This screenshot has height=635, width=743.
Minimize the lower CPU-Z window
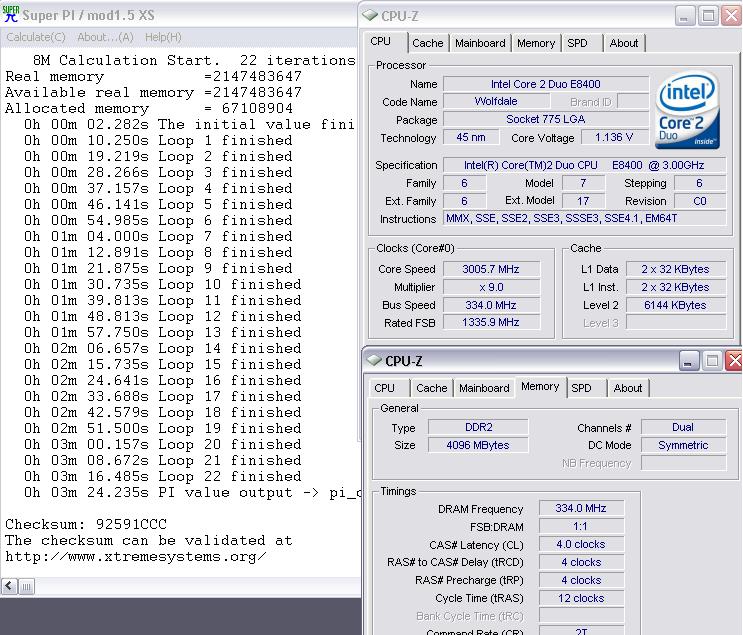pyautogui.click(x=688, y=361)
